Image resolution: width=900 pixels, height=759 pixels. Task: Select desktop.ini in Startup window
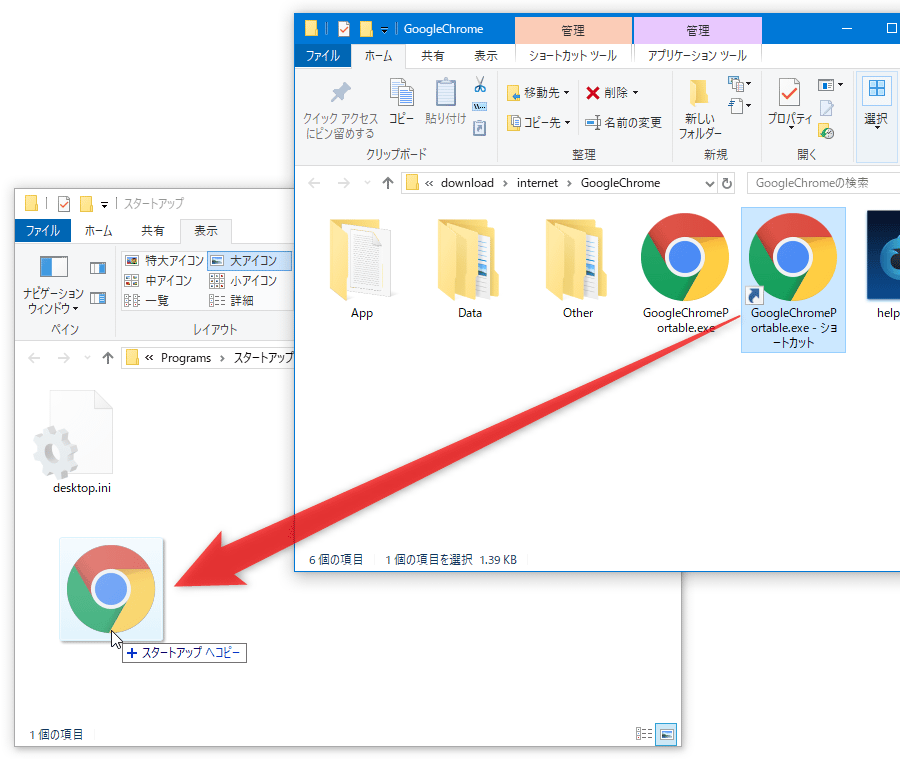tap(82, 442)
